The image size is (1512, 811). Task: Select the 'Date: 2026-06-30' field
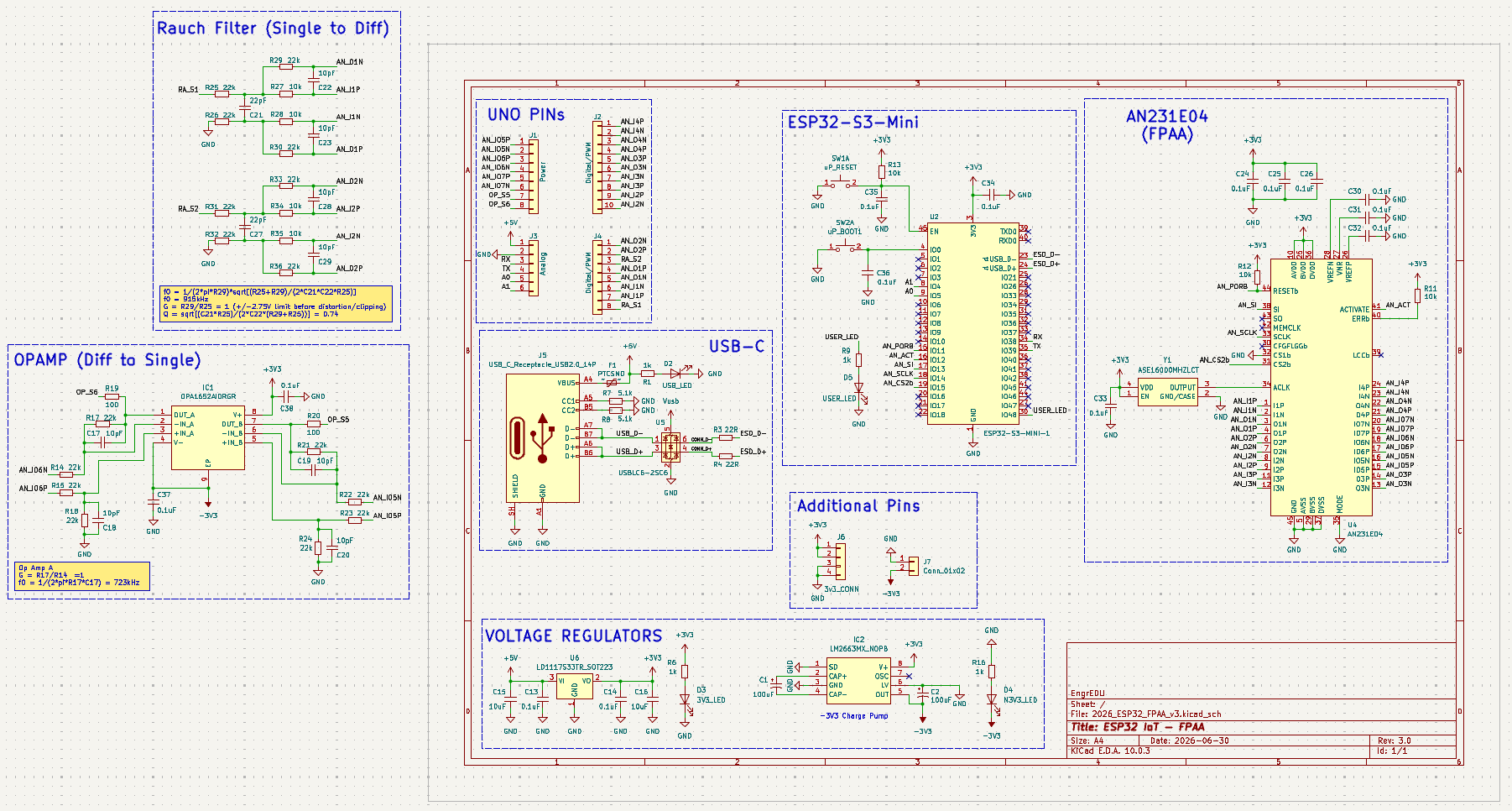click(1189, 740)
